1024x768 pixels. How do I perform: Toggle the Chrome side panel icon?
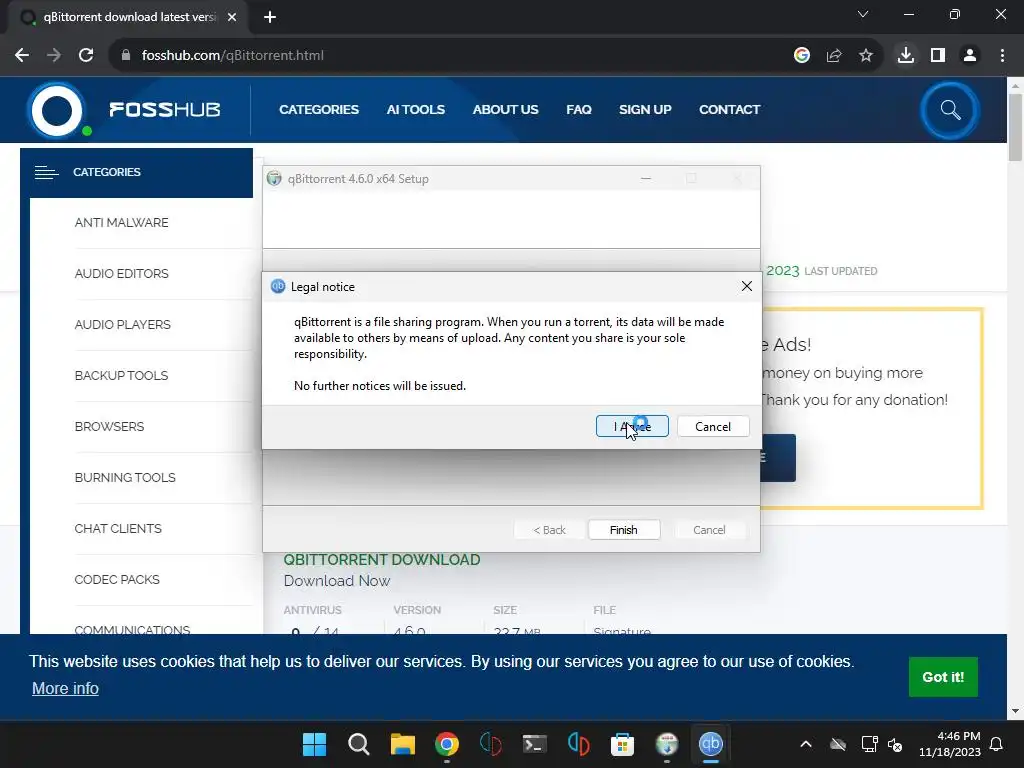click(x=938, y=56)
